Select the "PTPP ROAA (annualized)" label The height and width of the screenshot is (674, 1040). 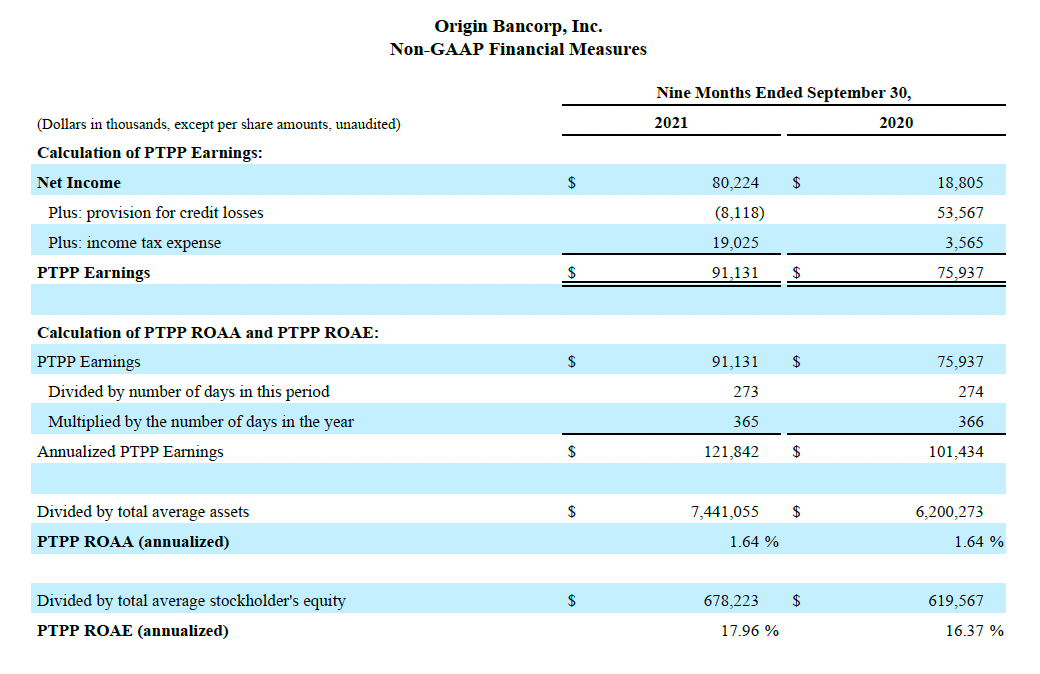click(x=133, y=542)
